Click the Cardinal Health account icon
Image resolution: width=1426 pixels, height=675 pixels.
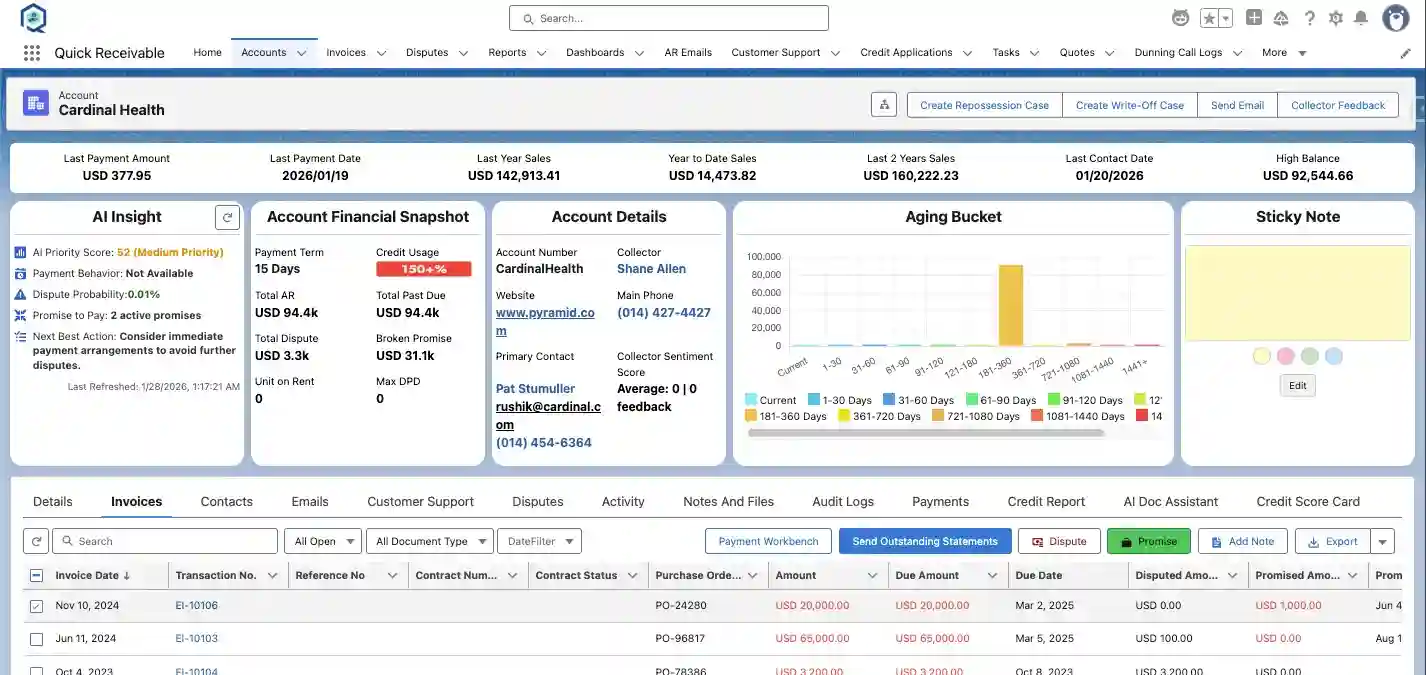click(36, 103)
